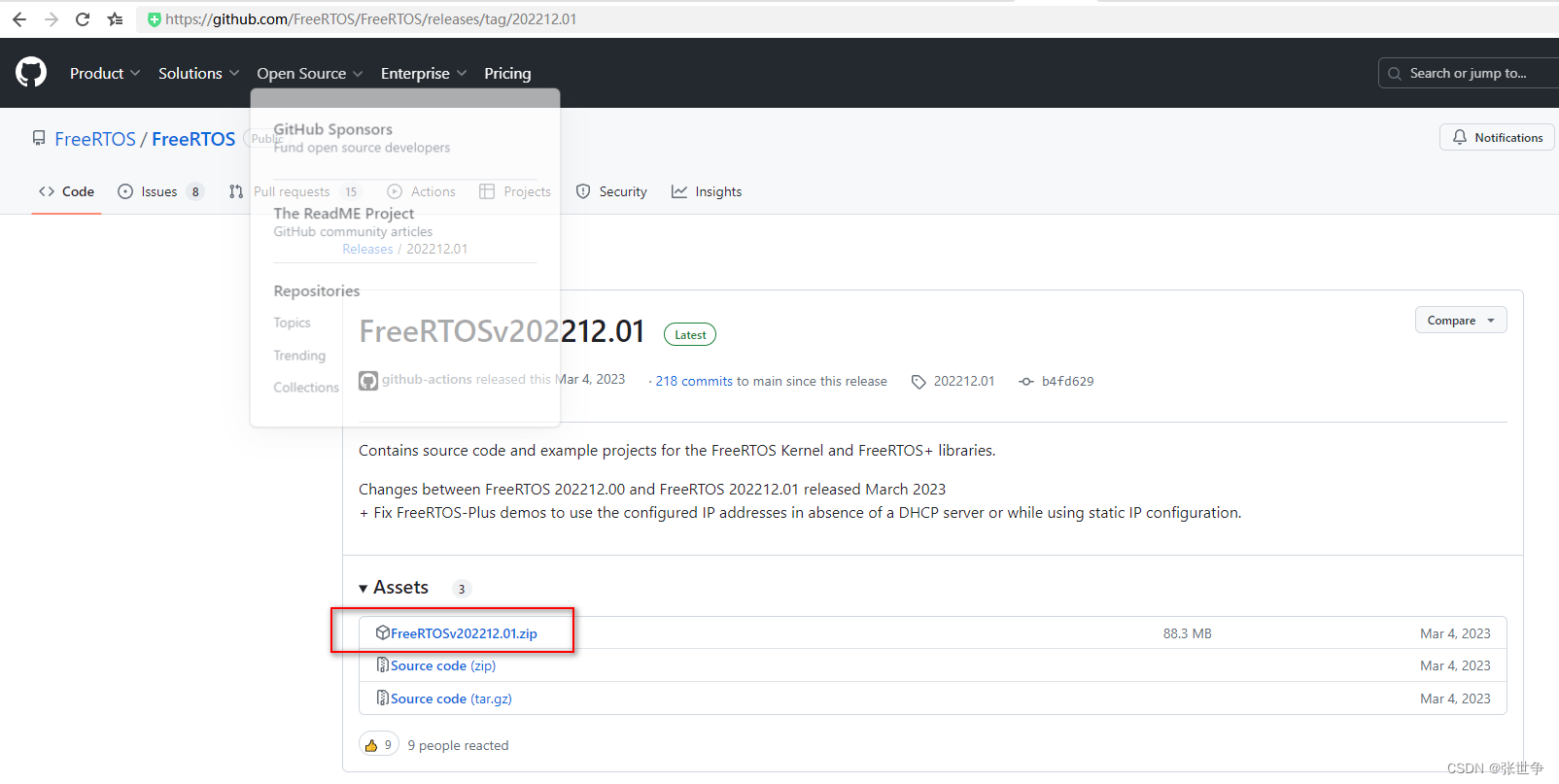Open GitHub home via Octocat logo
The height and width of the screenshot is (784, 1559).
coord(31,72)
